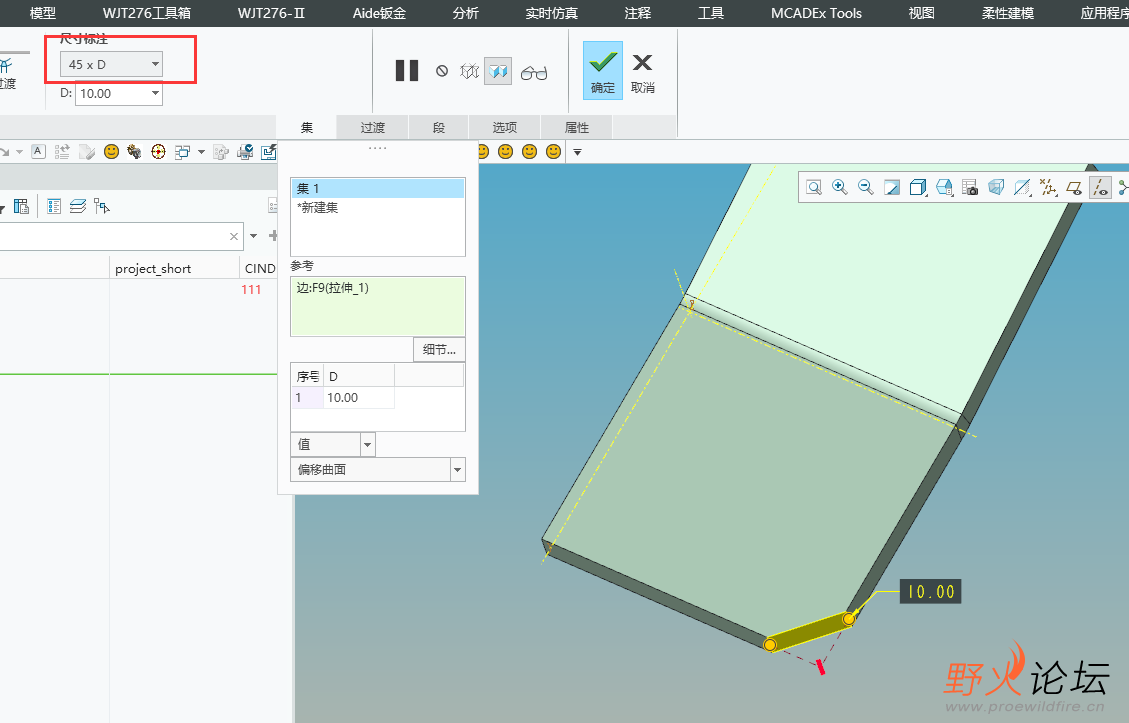Click the model tree list icon
The width and height of the screenshot is (1129, 723).
[x=54, y=207]
